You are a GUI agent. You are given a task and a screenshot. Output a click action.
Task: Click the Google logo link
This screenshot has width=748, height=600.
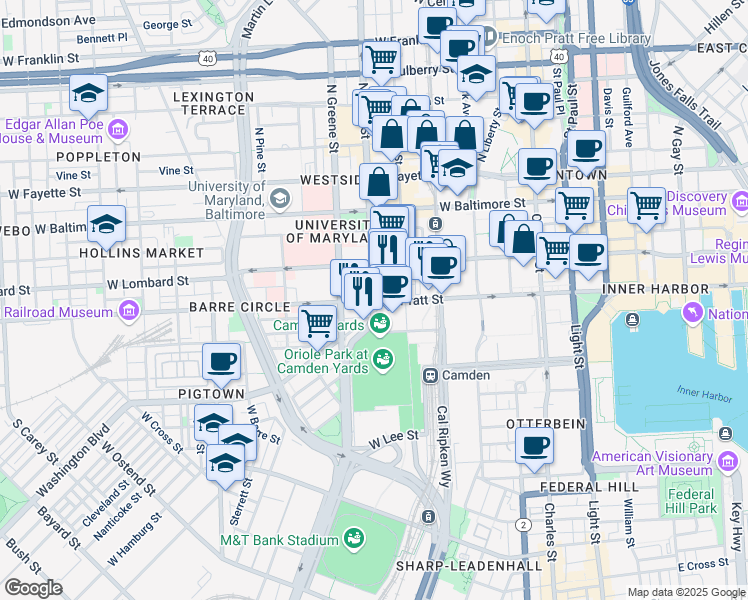point(33,588)
